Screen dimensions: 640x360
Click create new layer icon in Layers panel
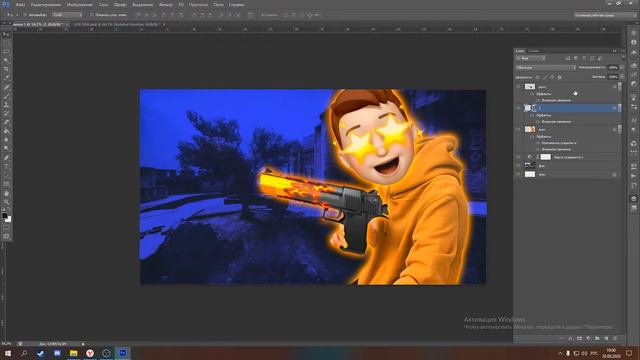pos(606,338)
